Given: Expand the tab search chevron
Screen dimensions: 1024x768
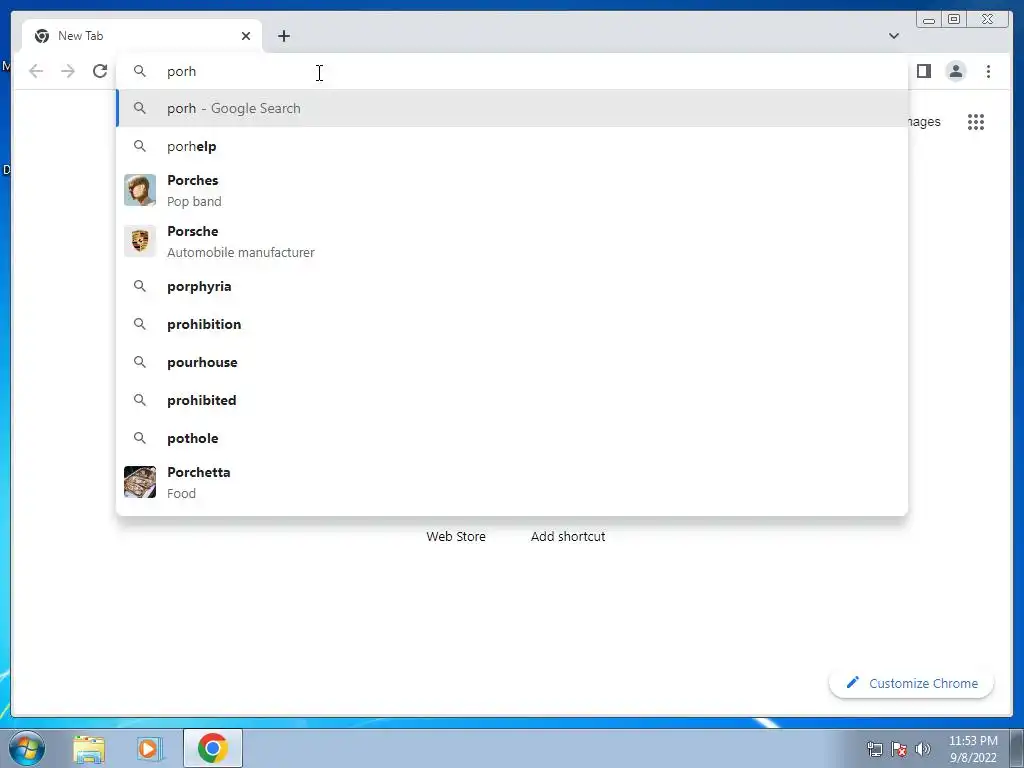Looking at the screenshot, I should pyautogui.click(x=893, y=36).
